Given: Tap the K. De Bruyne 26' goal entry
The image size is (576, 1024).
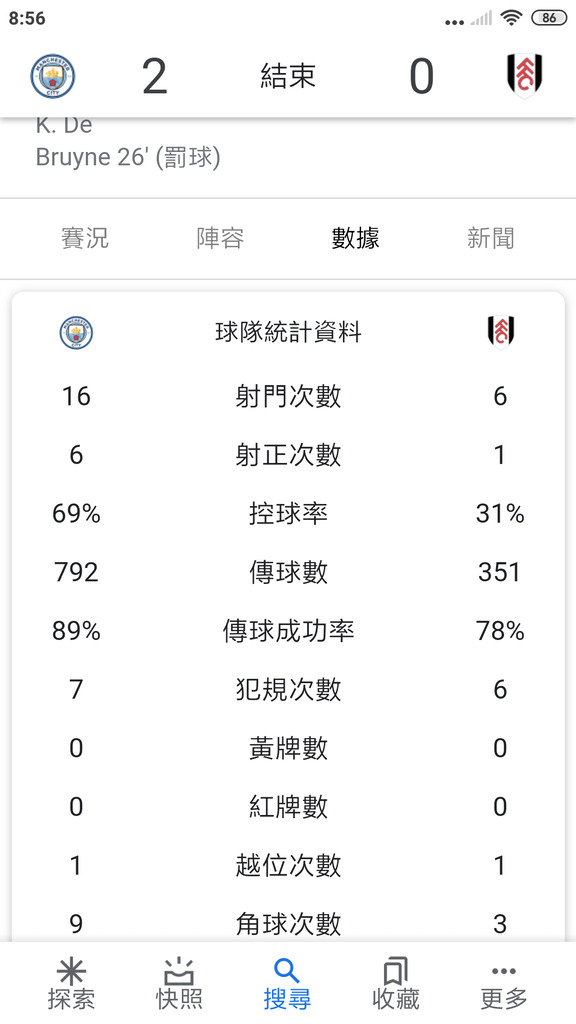Looking at the screenshot, I should tap(128, 141).
